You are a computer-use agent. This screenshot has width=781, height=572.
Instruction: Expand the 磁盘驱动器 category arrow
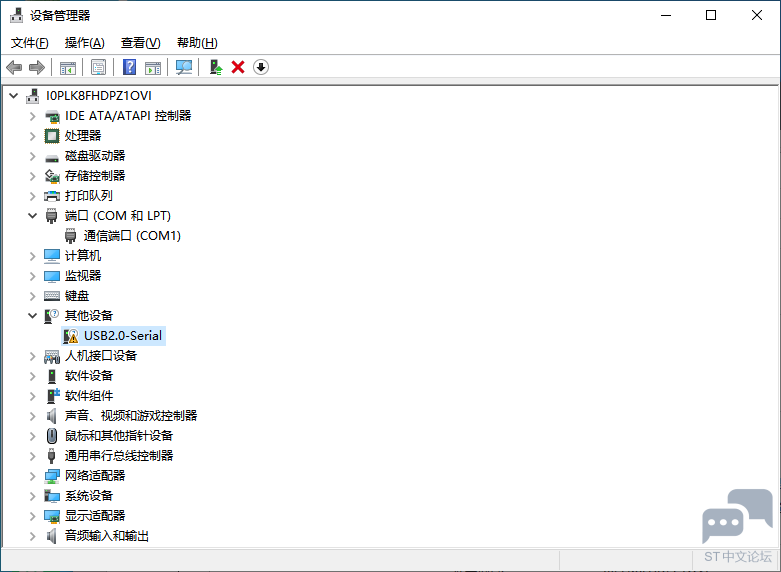(33, 156)
